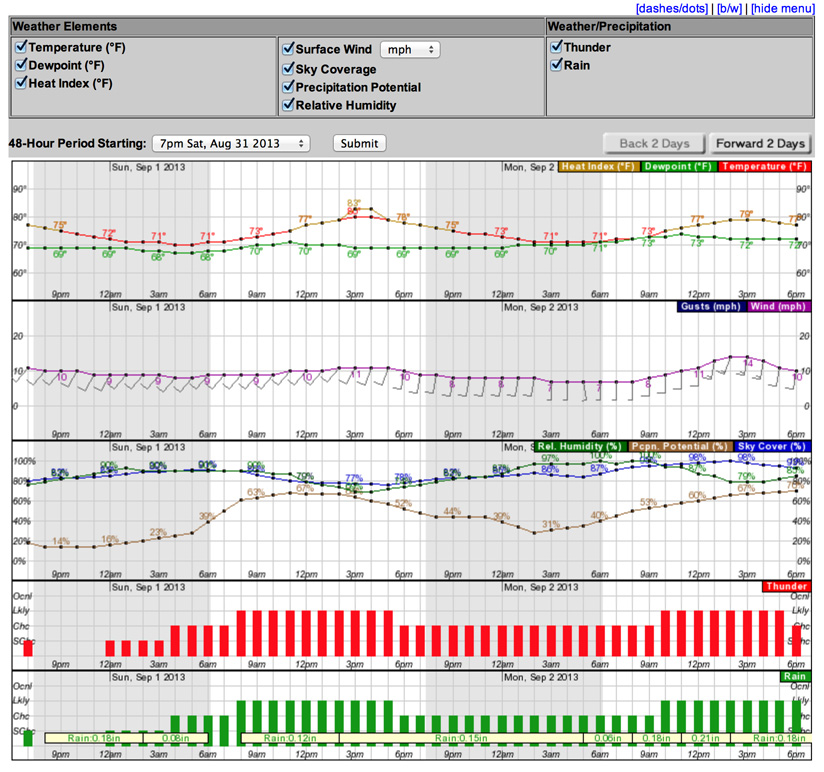Open the dashes/dots link
Screen dimensions: 824x772
click(671, 8)
